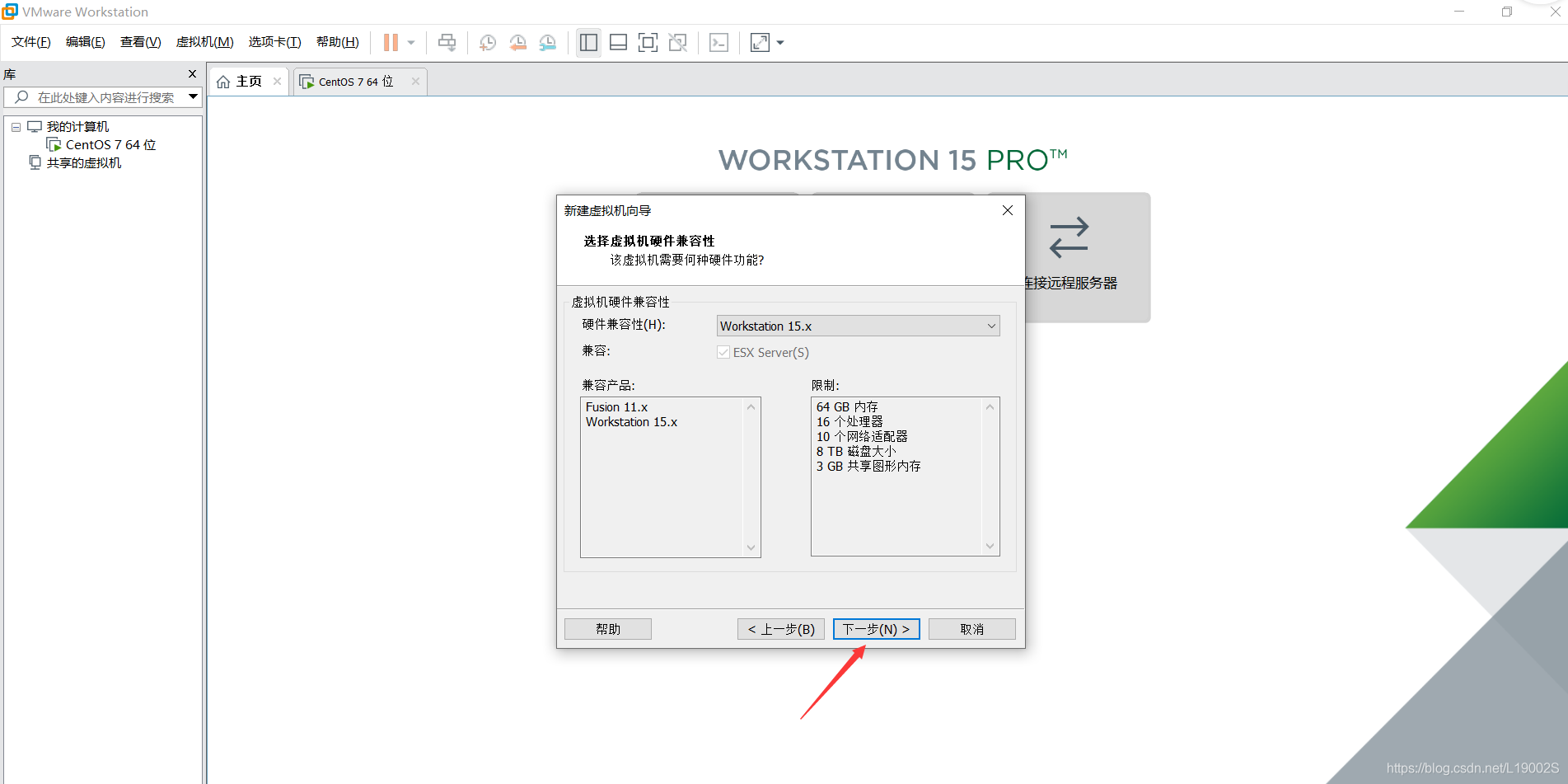Click the revert to snapshot icon
The width and height of the screenshot is (1568, 784).
click(x=517, y=43)
